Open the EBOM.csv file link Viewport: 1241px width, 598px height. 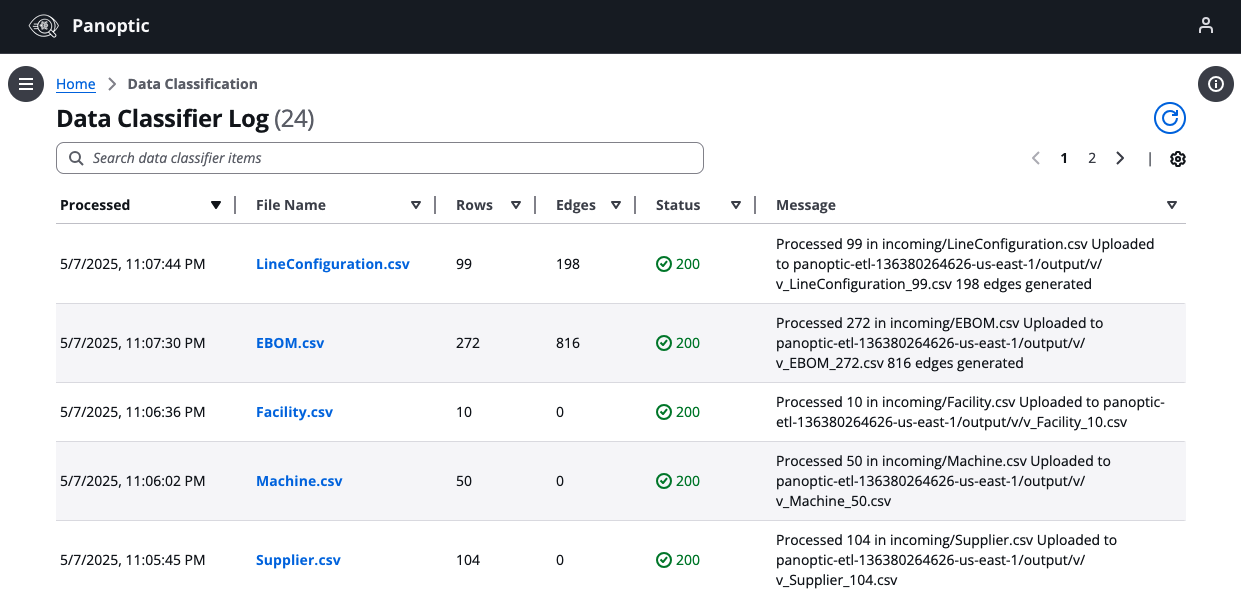(x=290, y=343)
